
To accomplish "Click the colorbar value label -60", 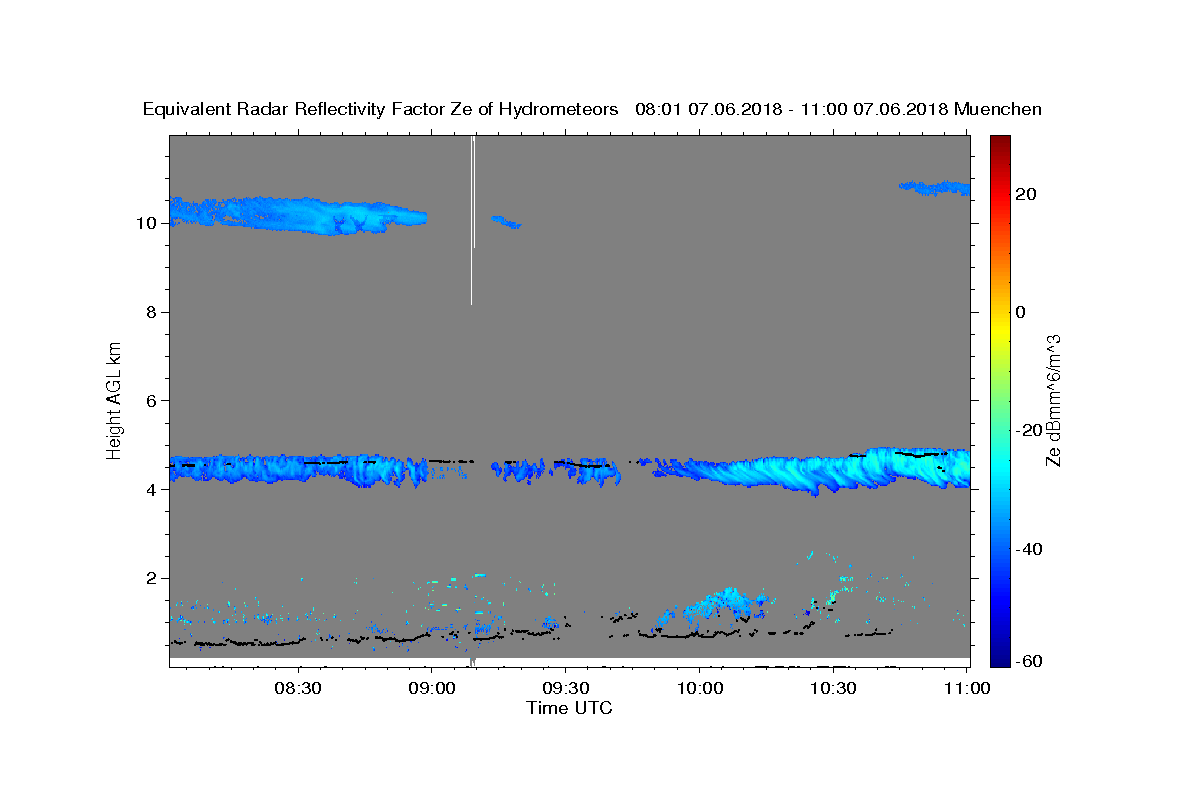I will click(x=1028, y=661).
